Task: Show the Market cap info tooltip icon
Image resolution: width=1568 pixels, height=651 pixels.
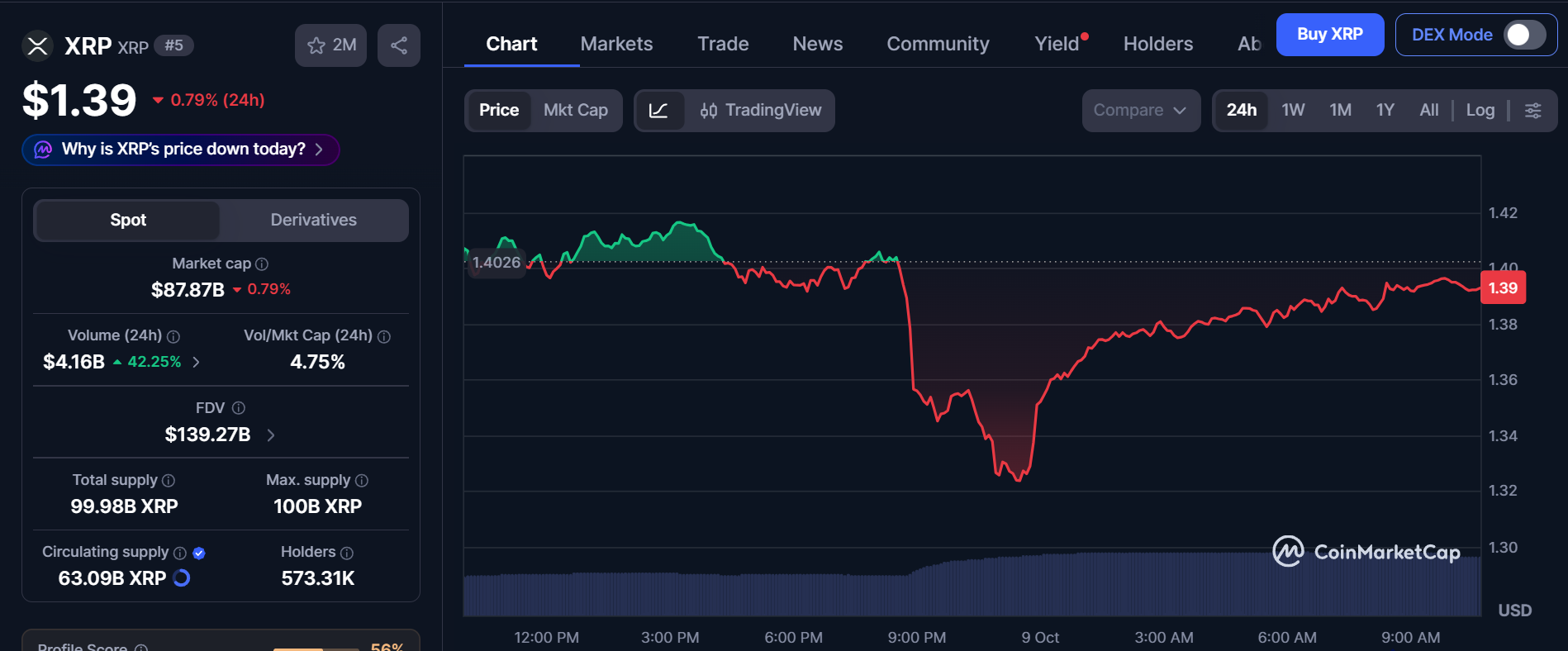Action: point(262,264)
